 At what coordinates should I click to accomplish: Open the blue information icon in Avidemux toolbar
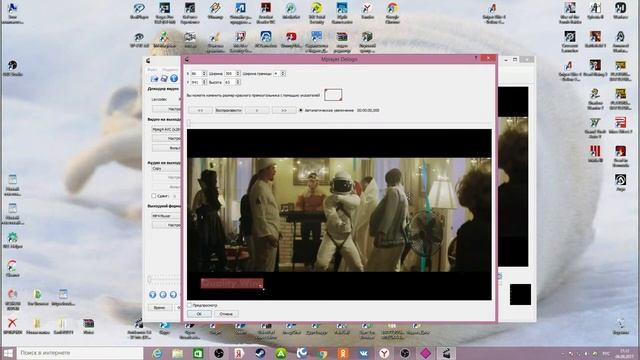pyautogui.click(x=174, y=78)
